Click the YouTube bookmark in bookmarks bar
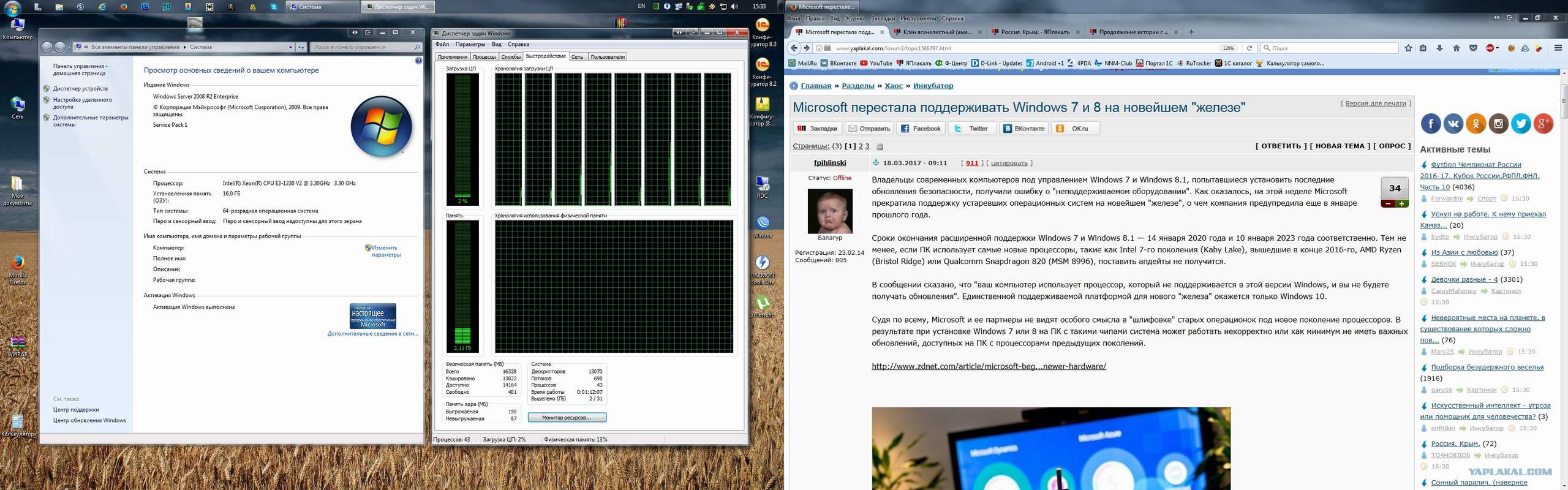 (x=876, y=63)
